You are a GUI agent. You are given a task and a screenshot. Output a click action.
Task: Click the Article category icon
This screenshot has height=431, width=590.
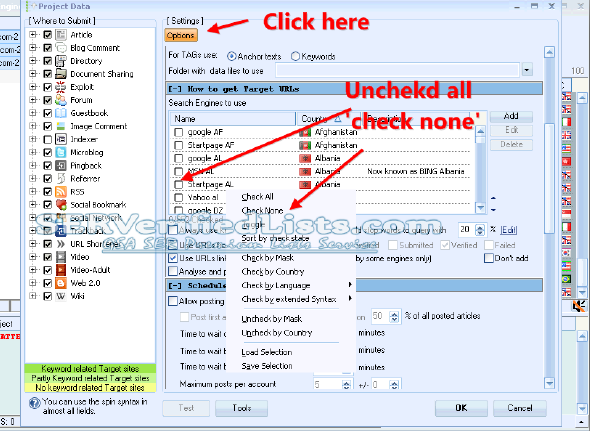61,35
